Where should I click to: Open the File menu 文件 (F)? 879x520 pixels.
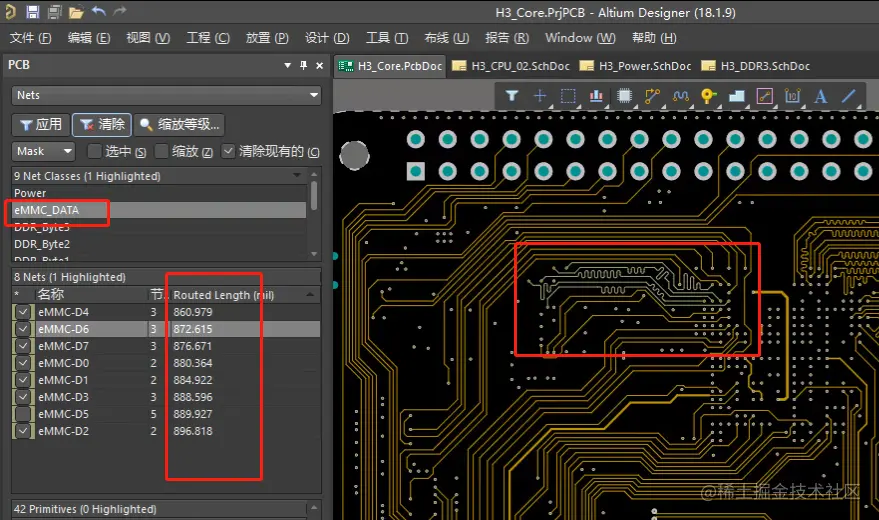pyautogui.click(x=30, y=38)
